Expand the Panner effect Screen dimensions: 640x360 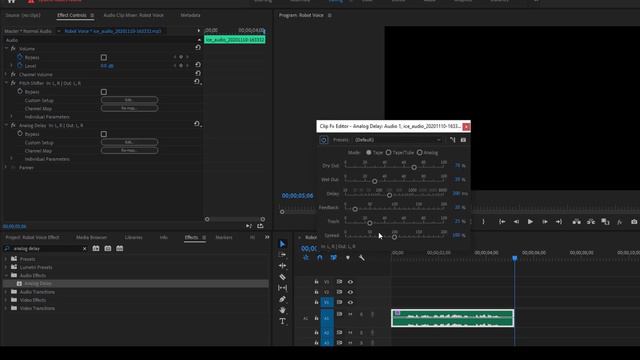[x=6, y=167]
